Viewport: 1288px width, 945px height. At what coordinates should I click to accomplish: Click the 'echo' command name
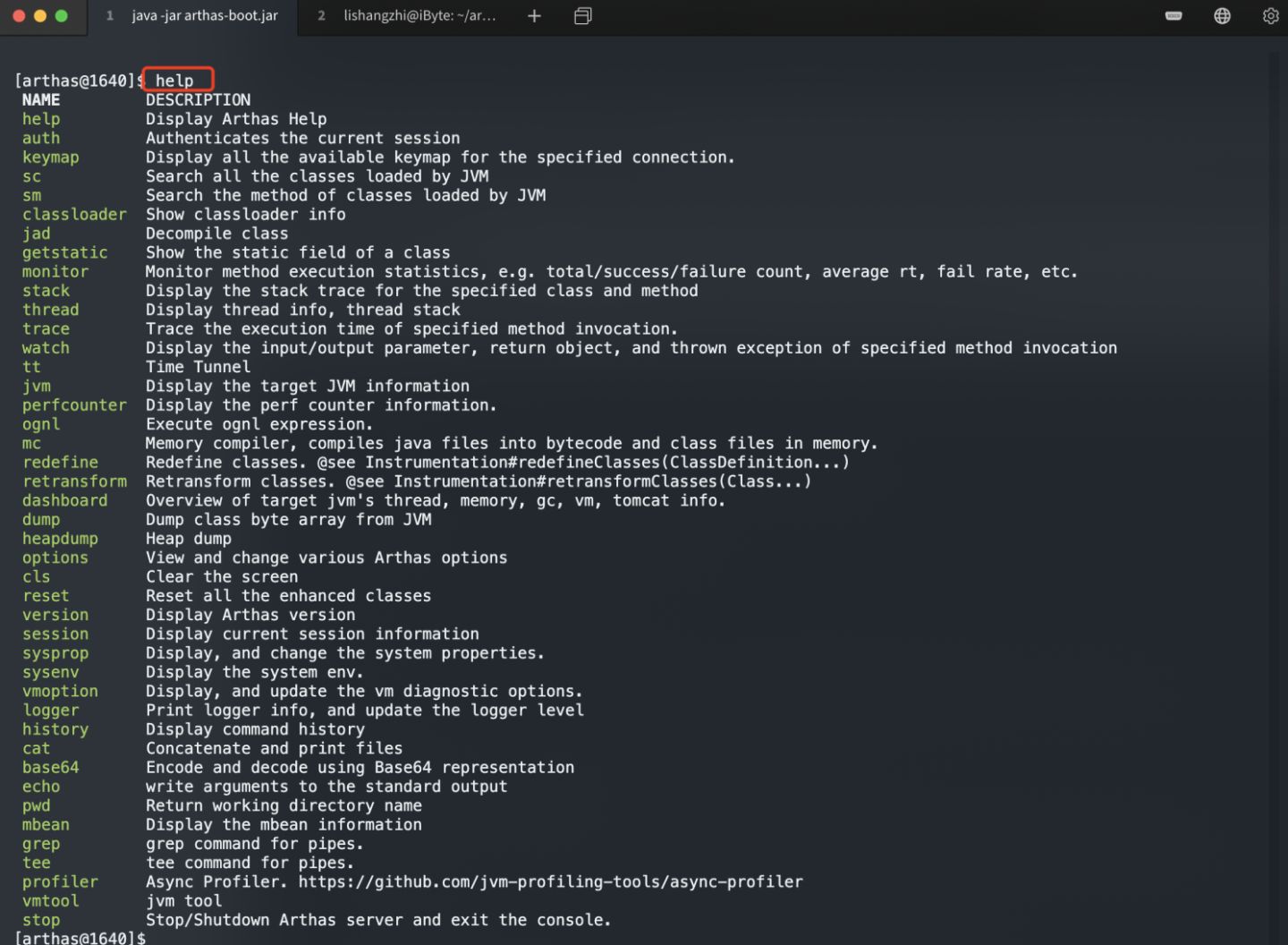(41, 787)
